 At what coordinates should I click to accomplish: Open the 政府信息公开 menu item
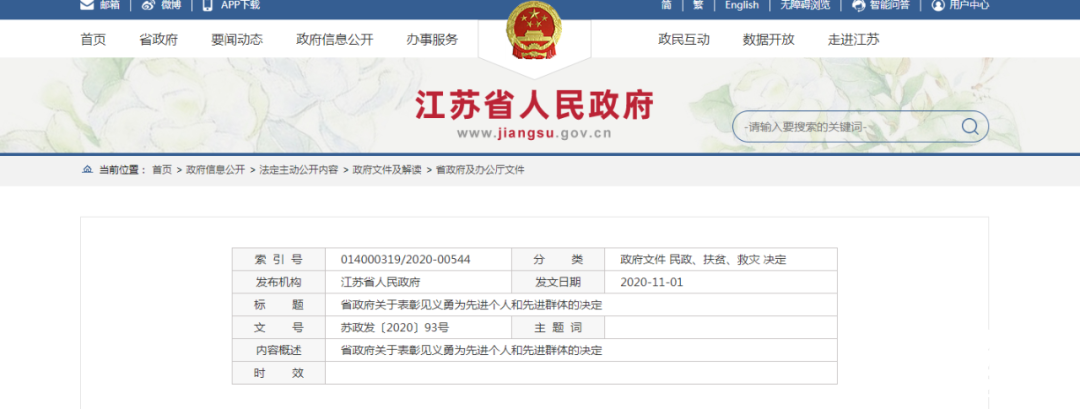334,40
